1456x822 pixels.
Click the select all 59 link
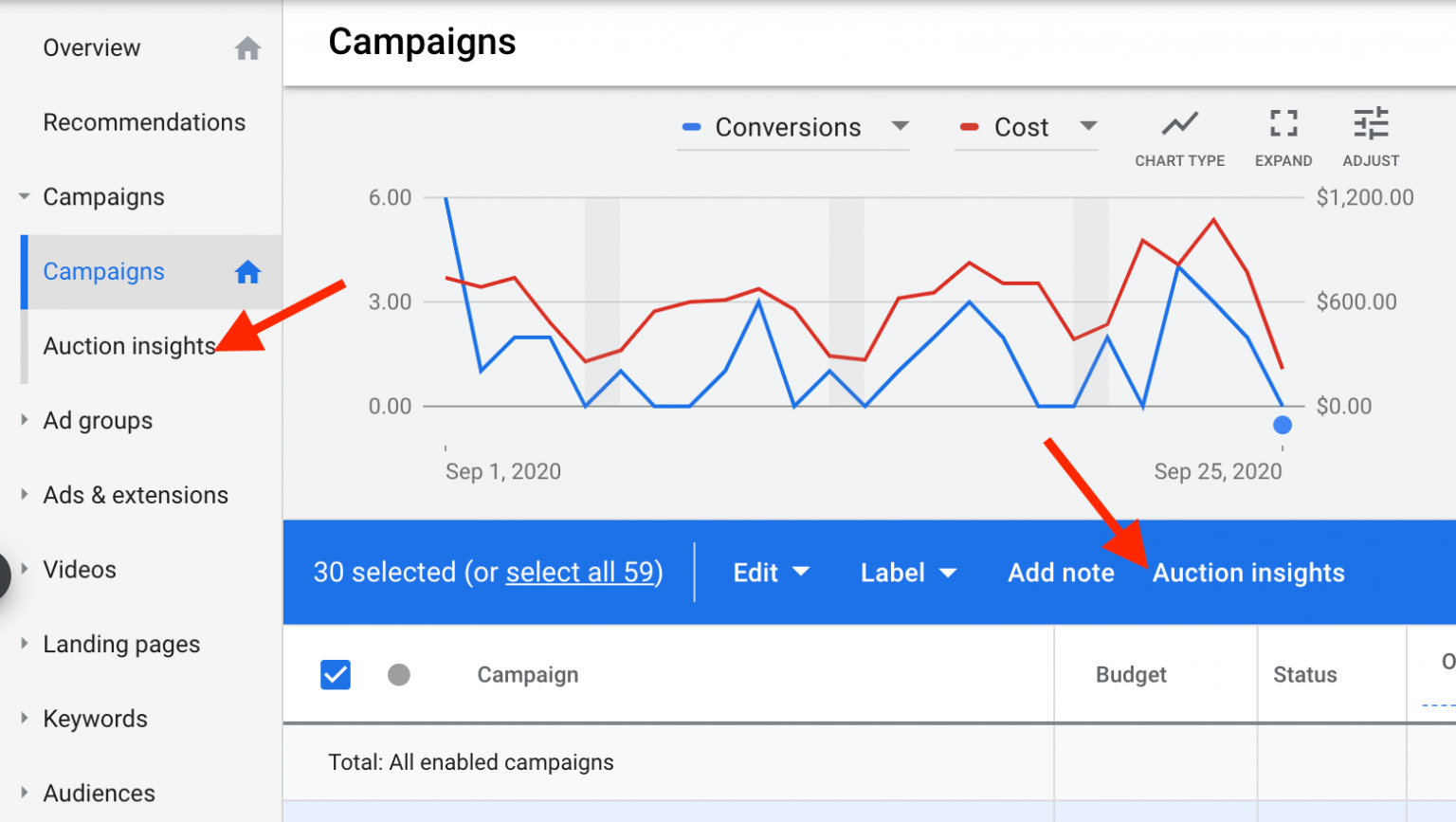click(581, 572)
